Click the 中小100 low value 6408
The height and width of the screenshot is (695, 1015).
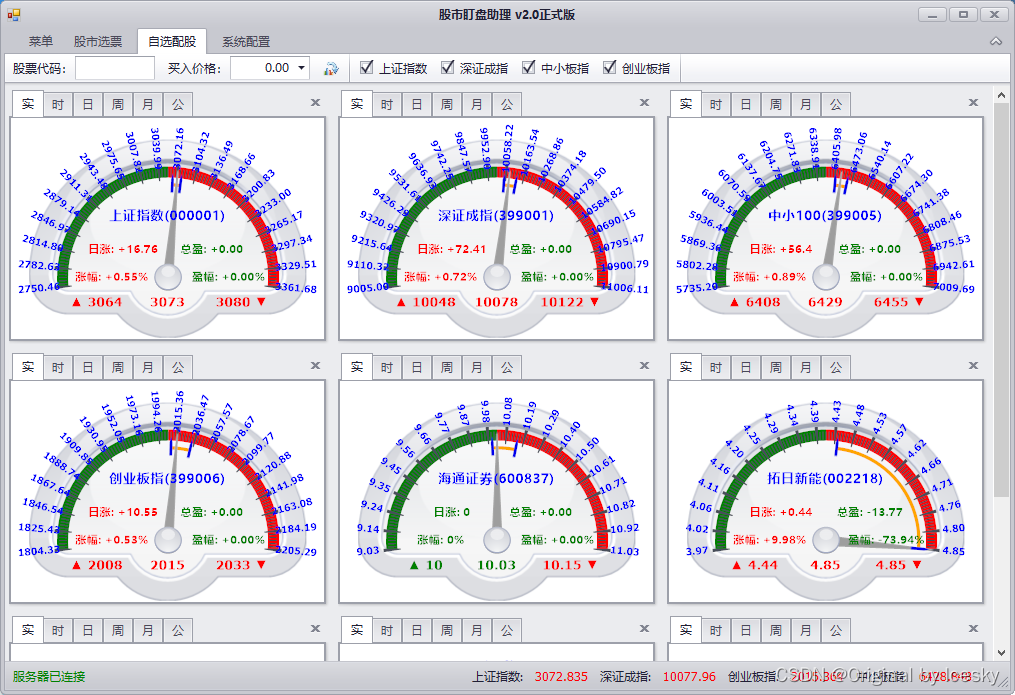point(763,302)
